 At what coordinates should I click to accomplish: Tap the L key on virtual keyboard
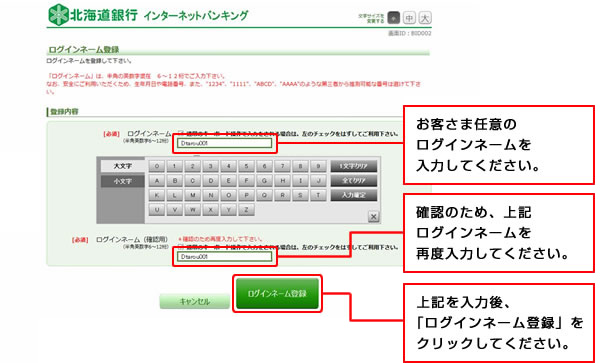[174, 195]
